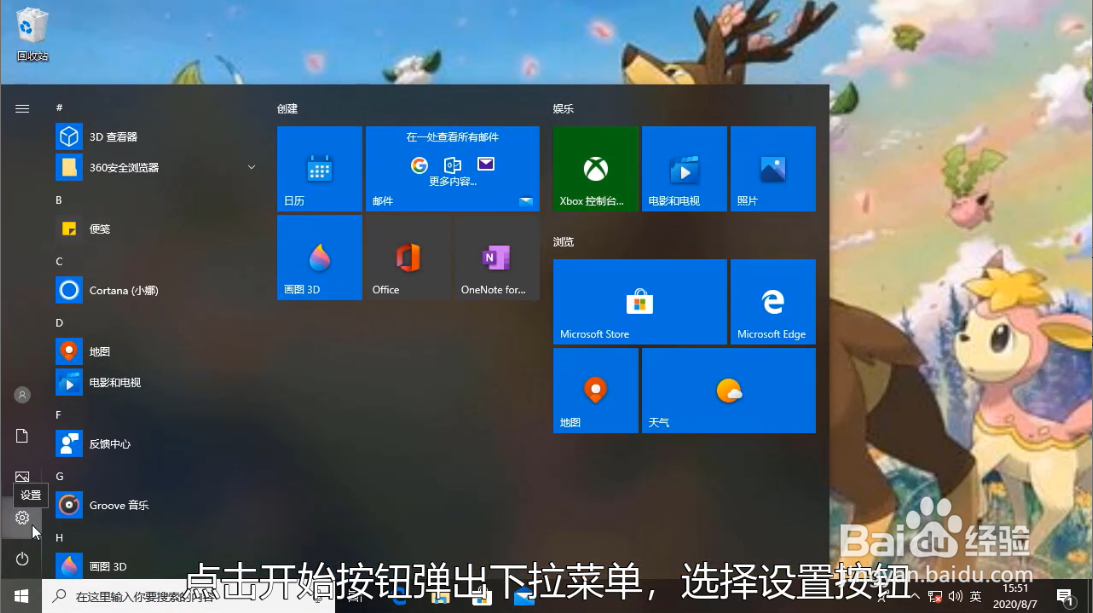The height and width of the screenshot is (613, 1093).
Task: Click the power button in Start sidebar
Action: (22, 559)
